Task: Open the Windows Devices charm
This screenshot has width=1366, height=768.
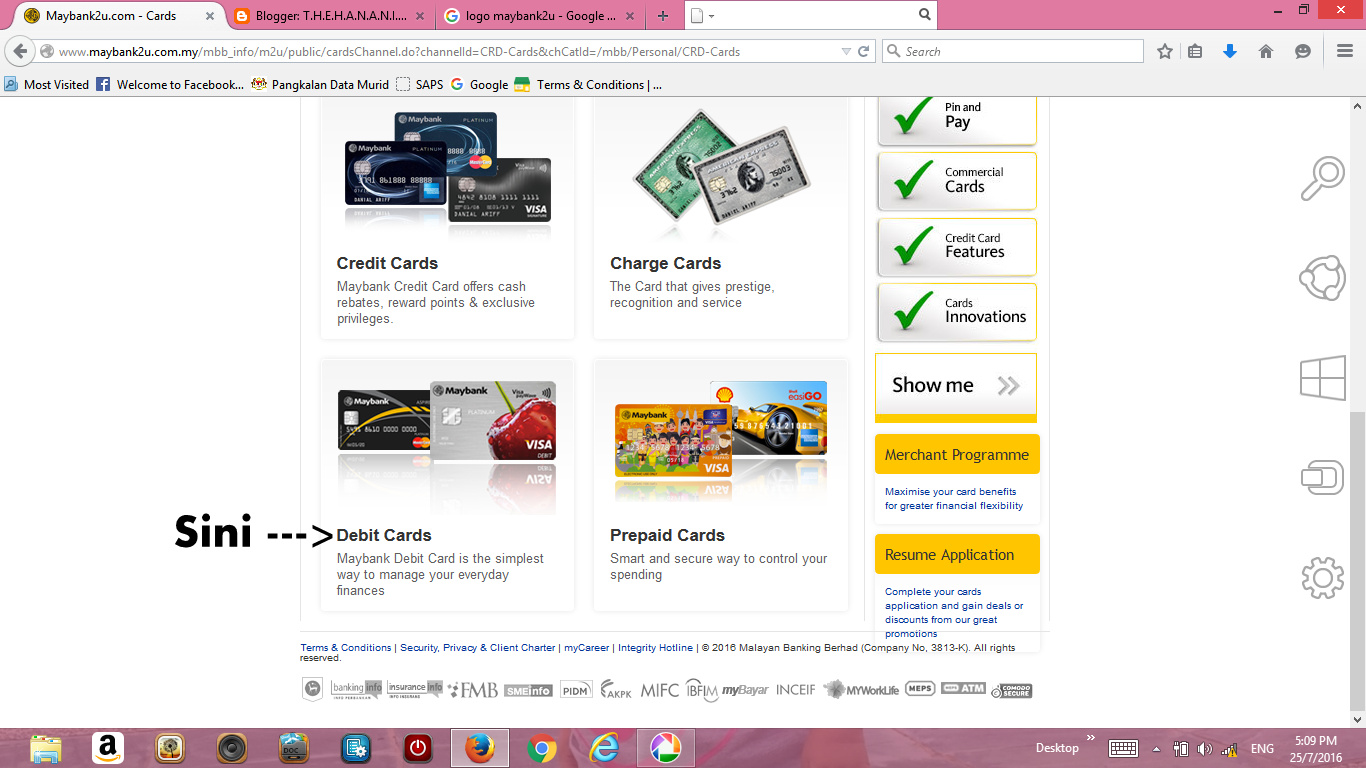Action: coord(1322,477)
